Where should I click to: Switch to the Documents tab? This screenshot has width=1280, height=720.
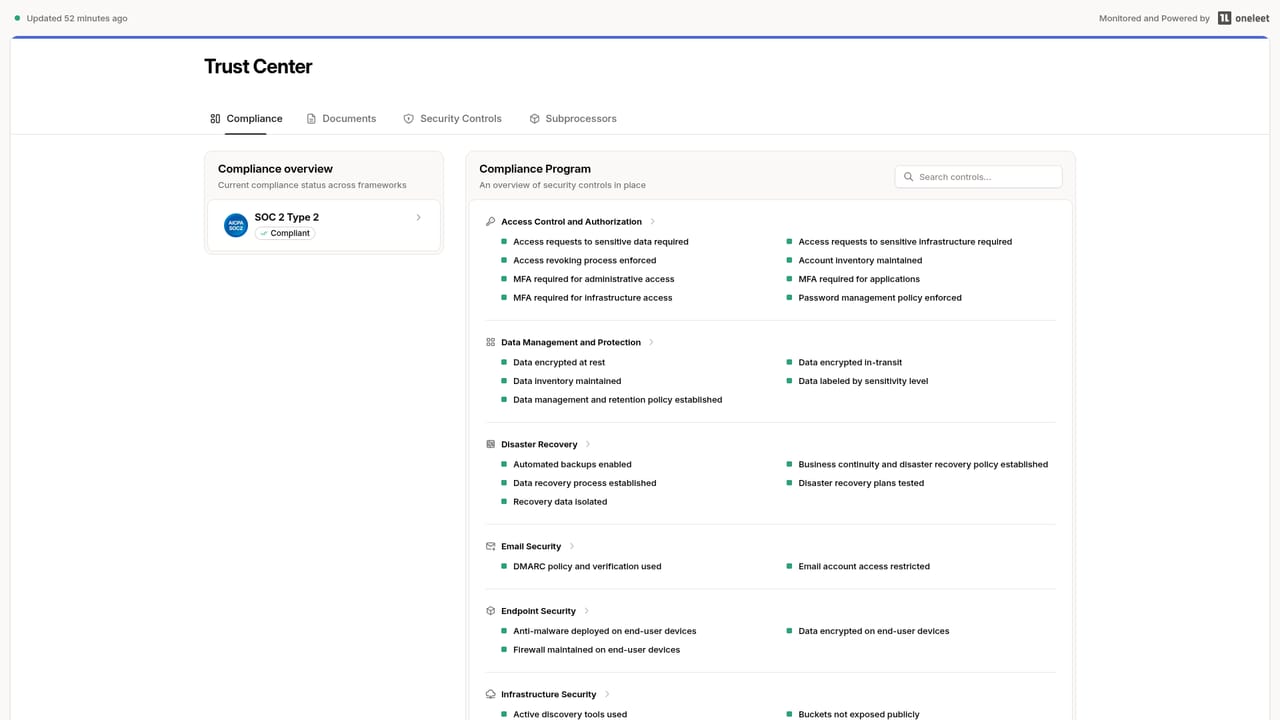(x=341, y=118)
